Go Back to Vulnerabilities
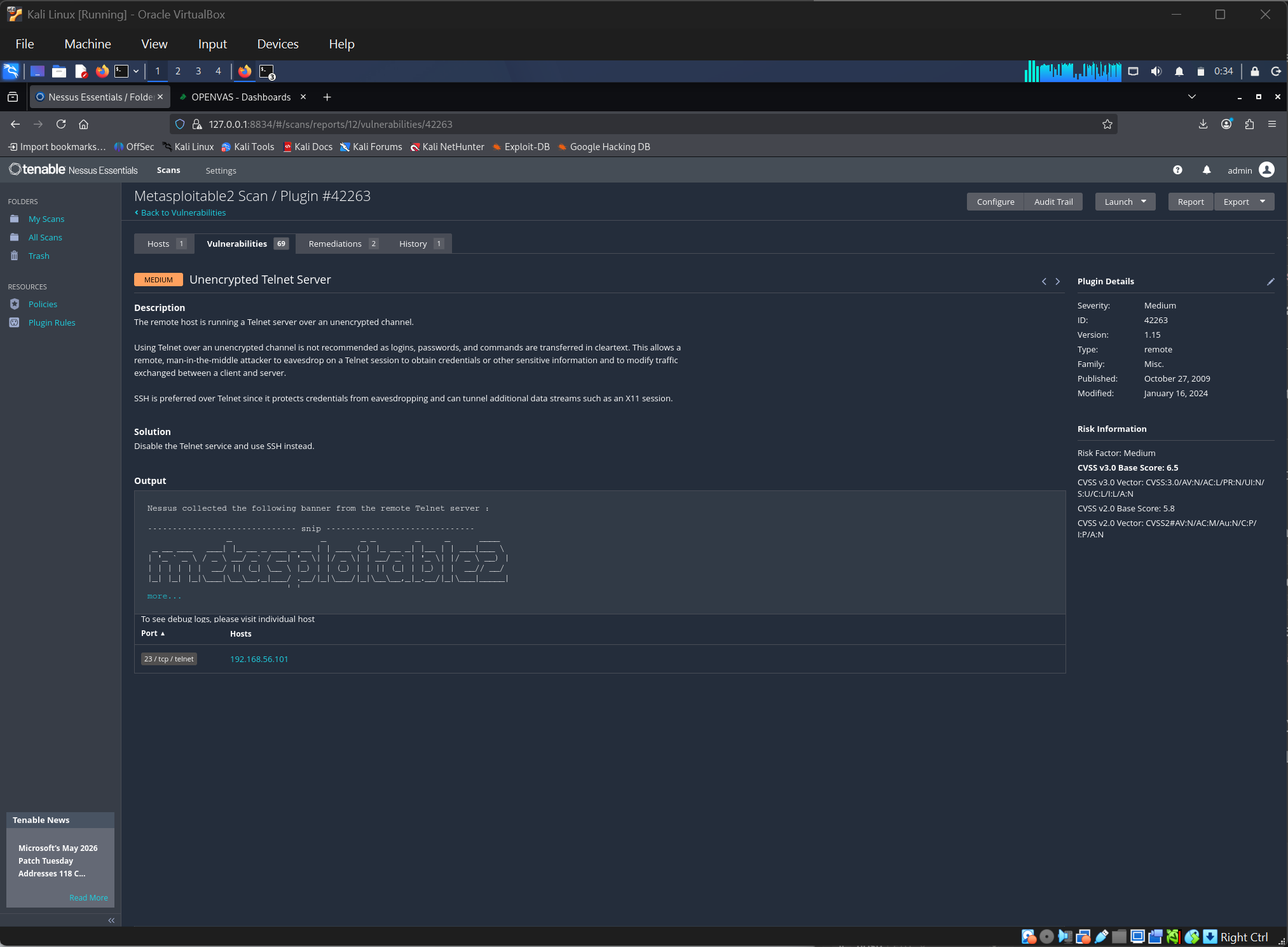 180,212
